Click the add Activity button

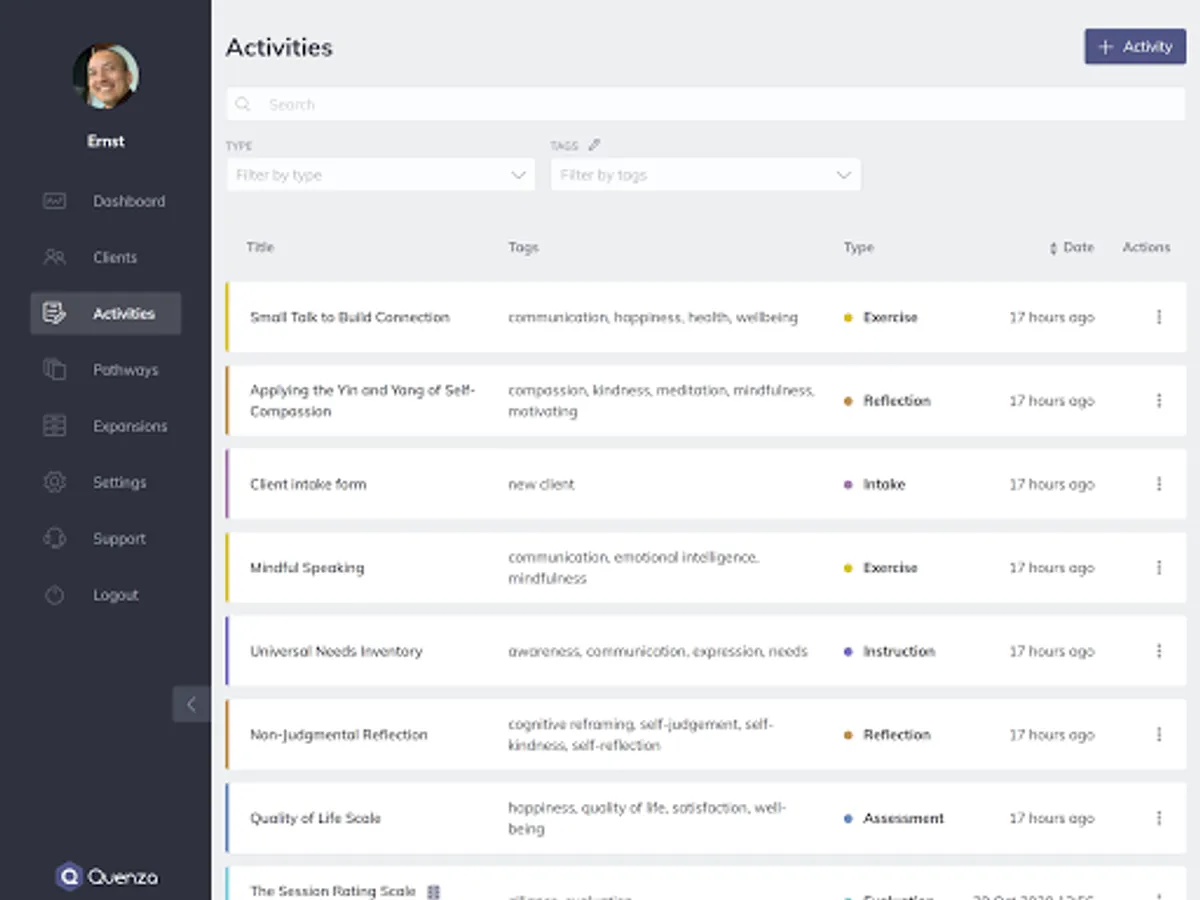(x=1135, y=47)
